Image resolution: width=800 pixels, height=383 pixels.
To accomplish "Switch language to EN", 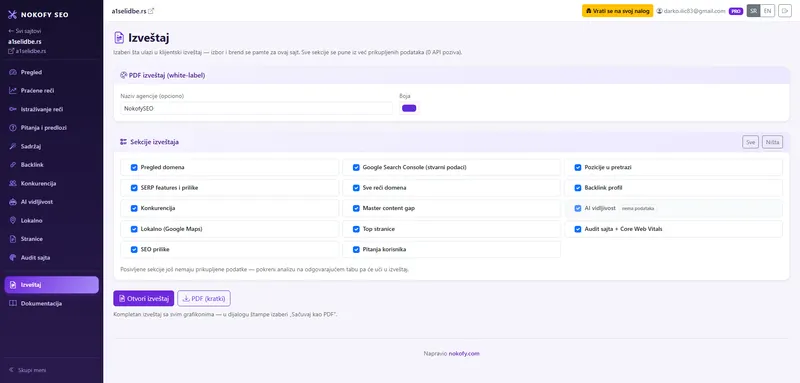I will (x=767, y=11).
